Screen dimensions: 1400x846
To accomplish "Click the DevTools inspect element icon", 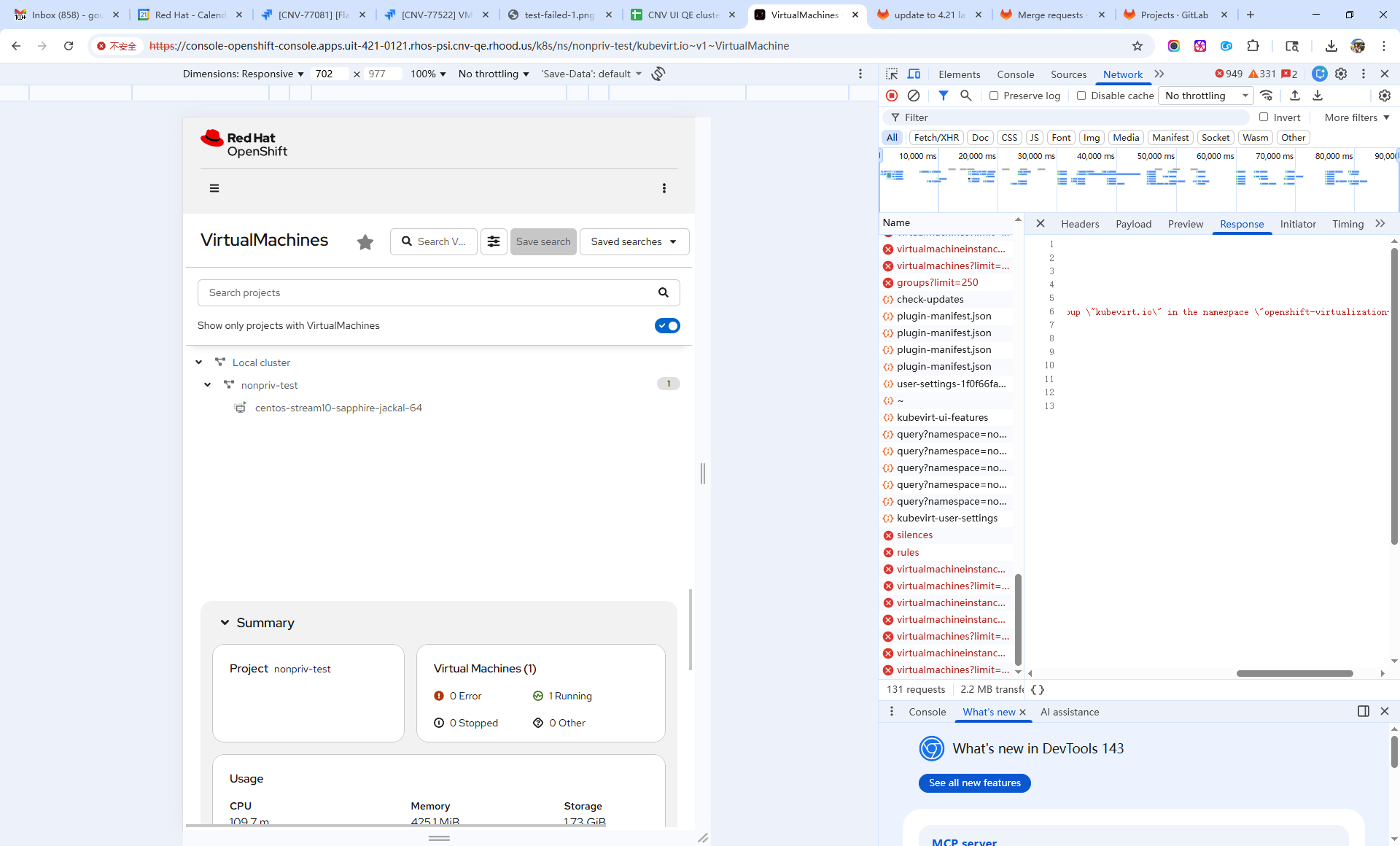I will [x=892, y=74].
